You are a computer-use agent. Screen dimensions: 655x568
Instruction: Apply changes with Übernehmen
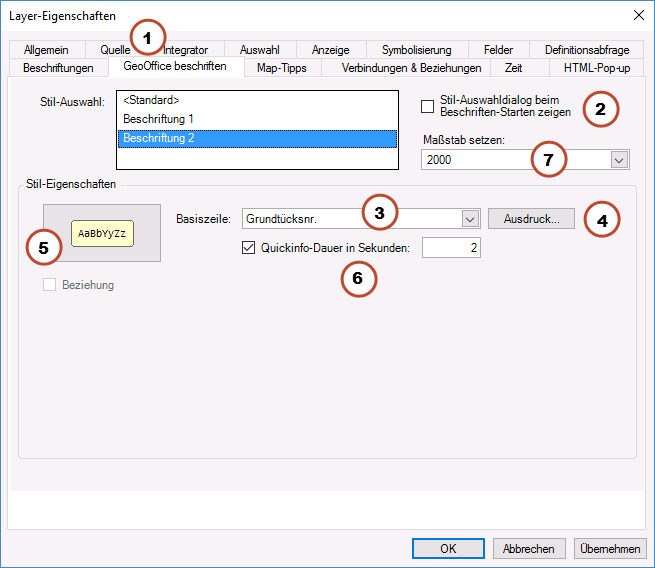click(610, 548)
